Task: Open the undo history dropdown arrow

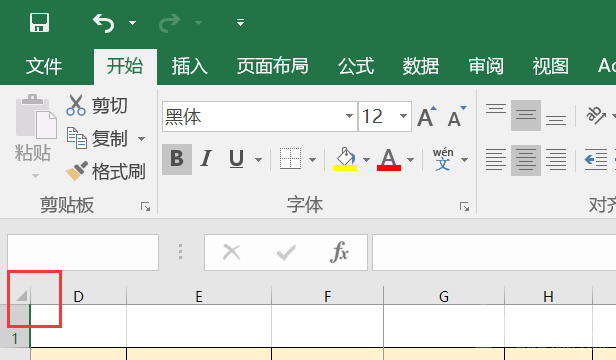Action: (132, 23)
